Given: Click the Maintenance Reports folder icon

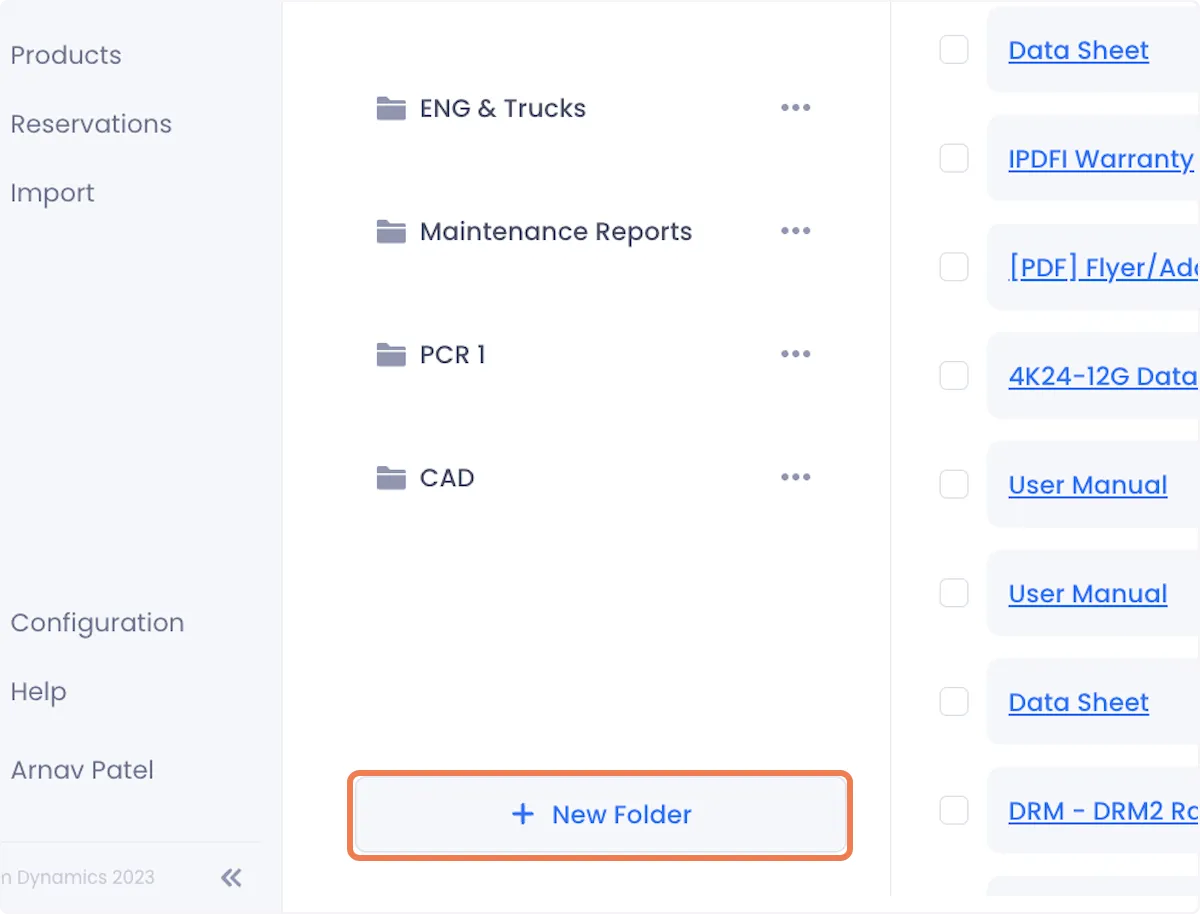Looking at the screenshot, I should (x=391, y=231).
